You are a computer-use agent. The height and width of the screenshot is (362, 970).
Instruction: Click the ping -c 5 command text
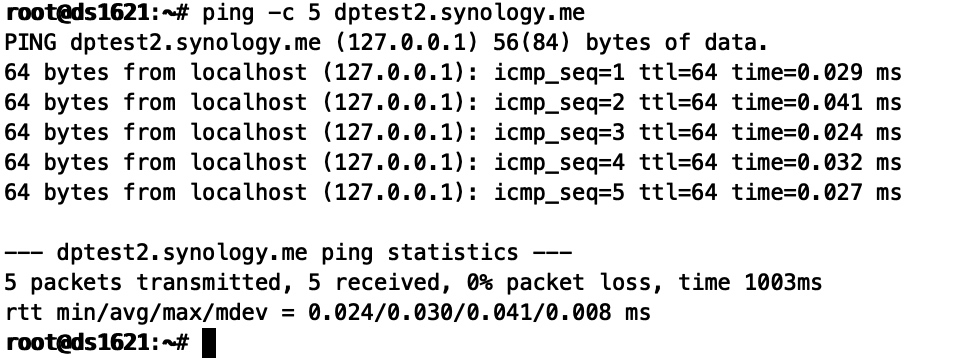[x=261, y=12]
